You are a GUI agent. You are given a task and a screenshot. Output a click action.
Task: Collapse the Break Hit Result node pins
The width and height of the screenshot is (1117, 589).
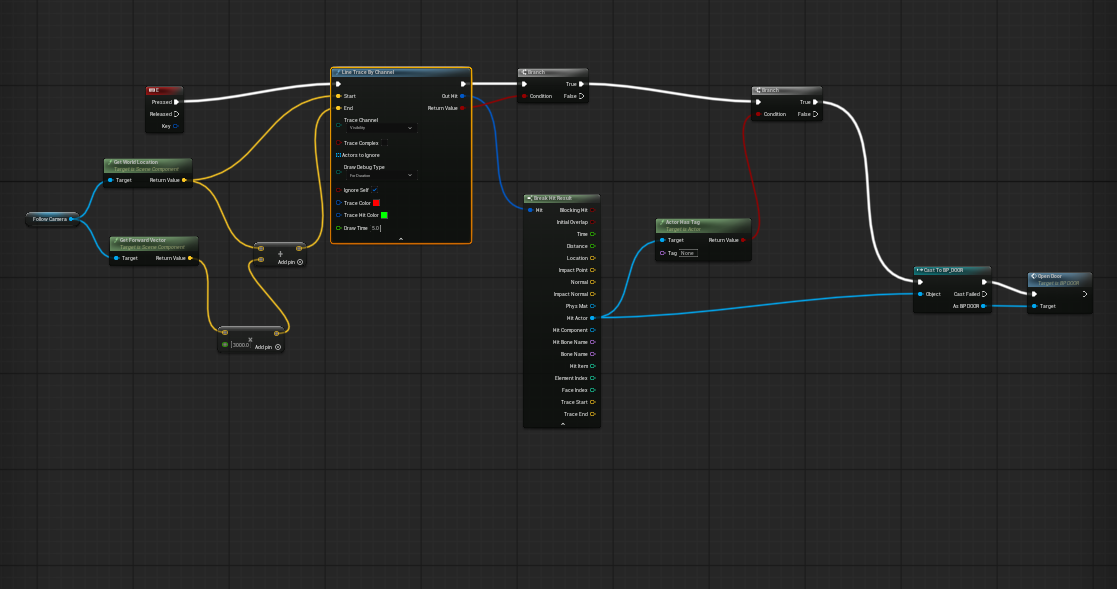(x=562, y=424)
